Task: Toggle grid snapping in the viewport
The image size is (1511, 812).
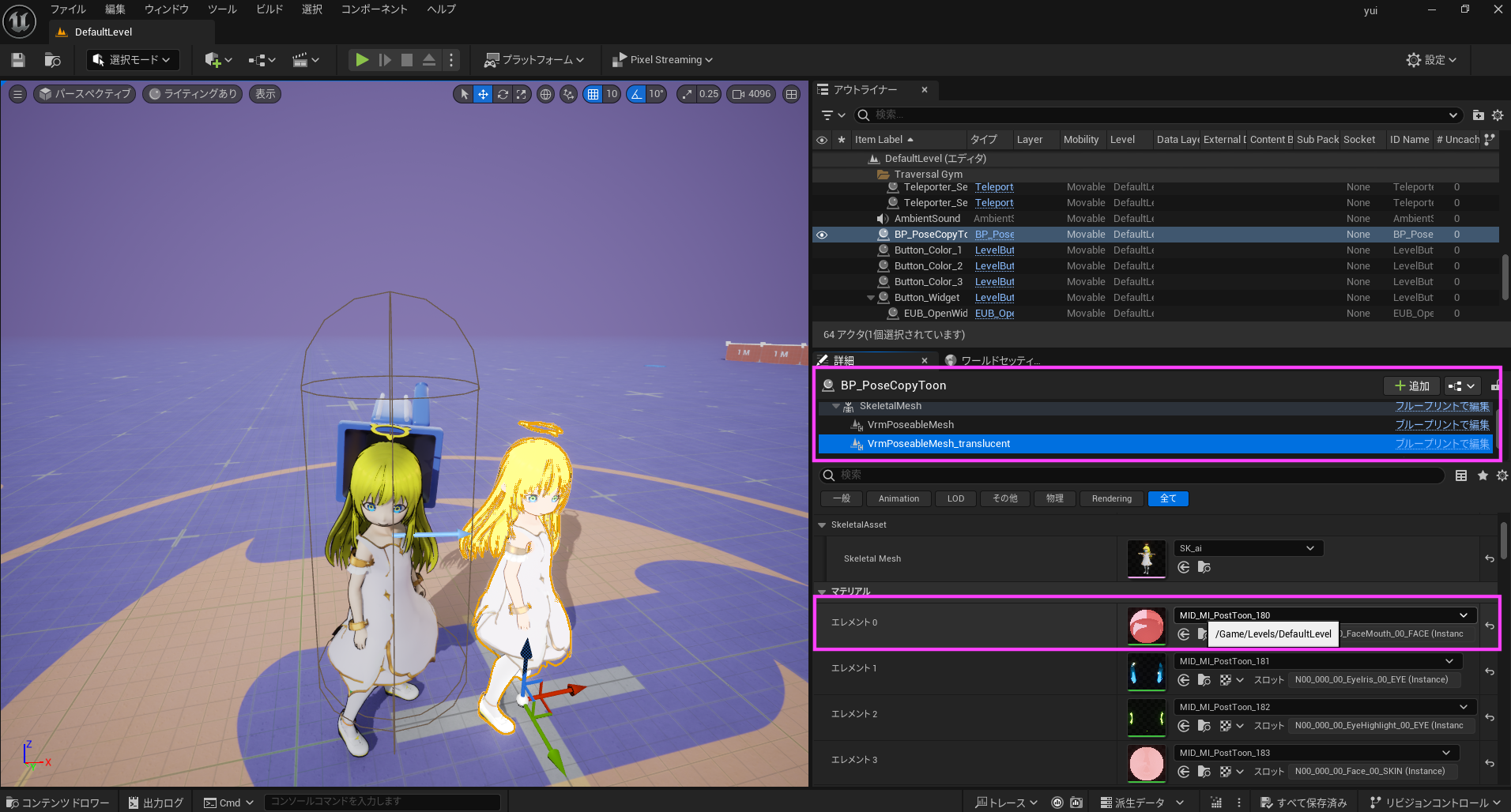Action: (593, 94)
